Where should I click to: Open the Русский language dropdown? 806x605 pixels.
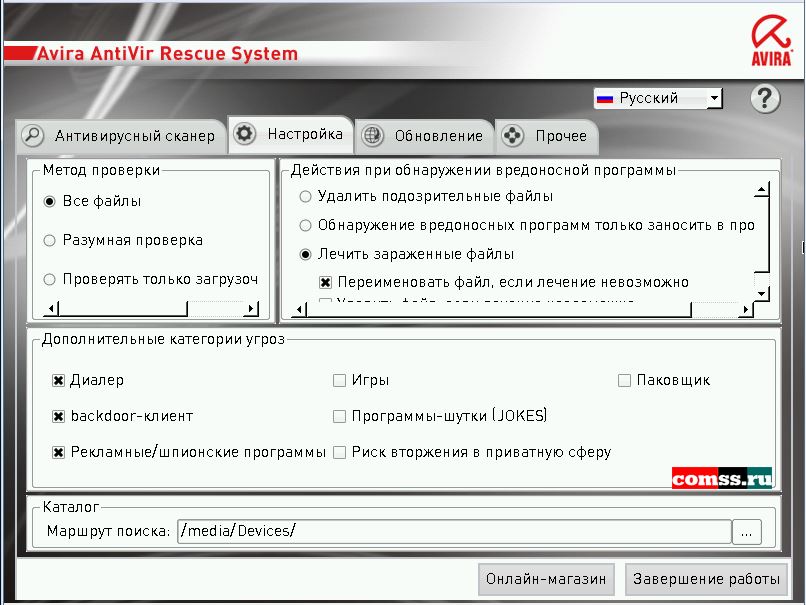658,98
